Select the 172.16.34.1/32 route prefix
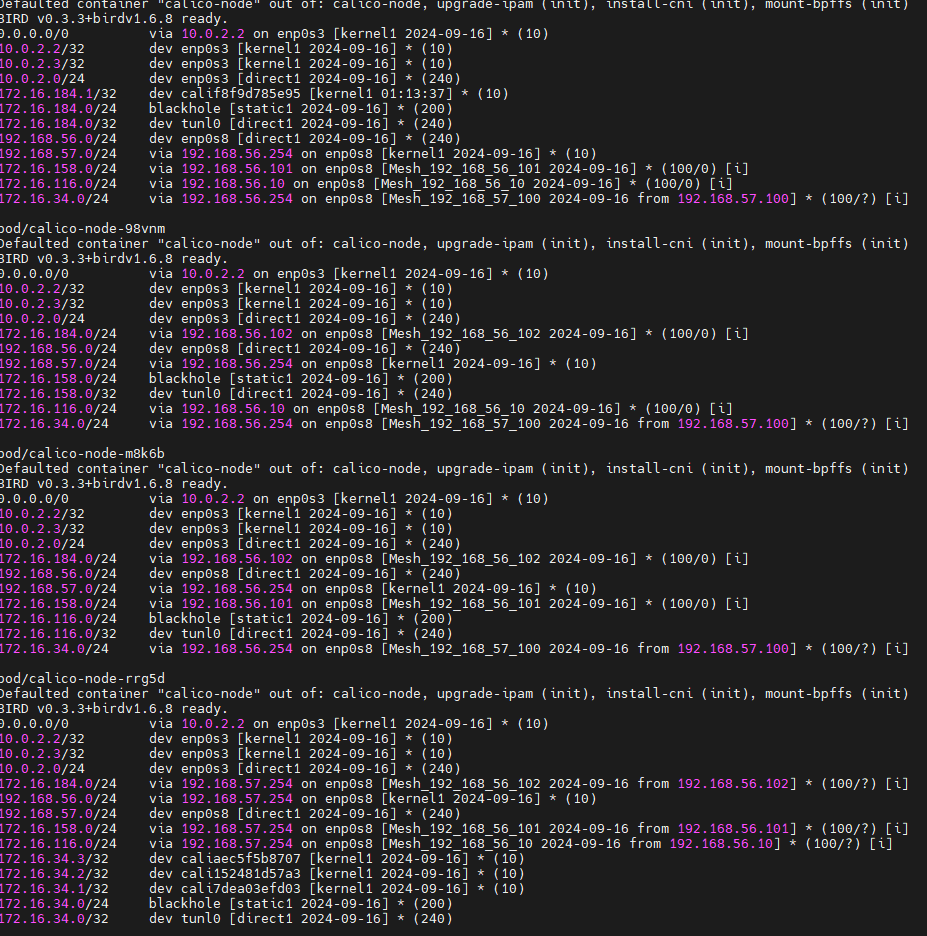927x936 pixels. 42,888
